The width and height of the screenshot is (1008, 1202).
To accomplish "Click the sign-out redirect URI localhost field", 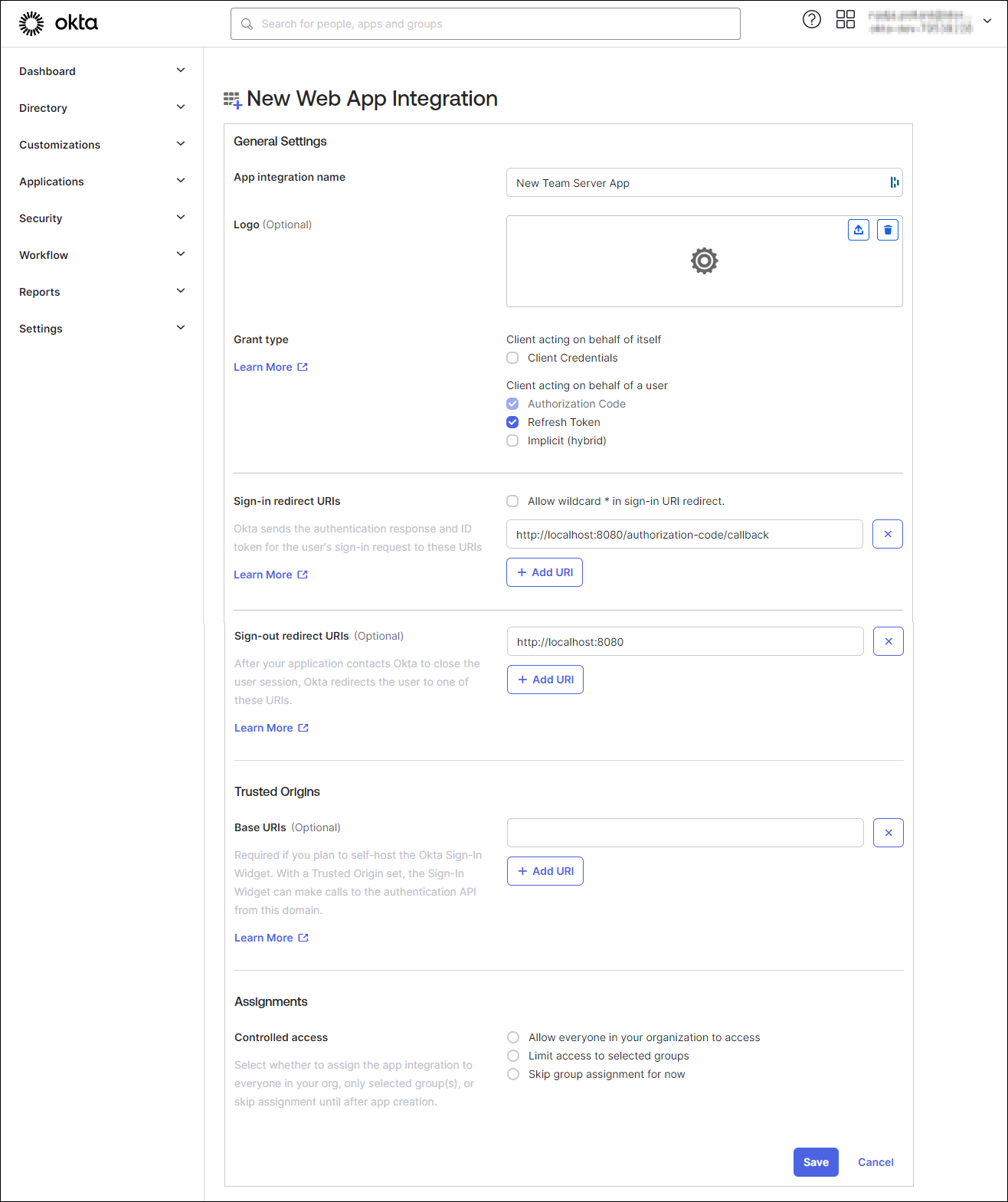I will [x=685, y=641].
